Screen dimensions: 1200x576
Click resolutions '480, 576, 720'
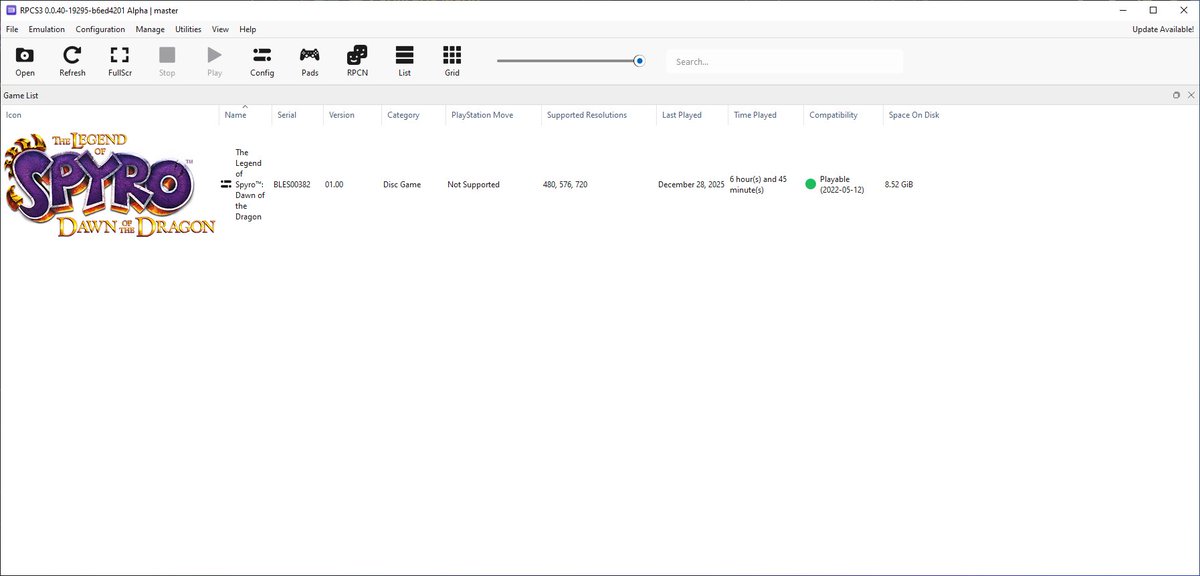pos(565,185)
